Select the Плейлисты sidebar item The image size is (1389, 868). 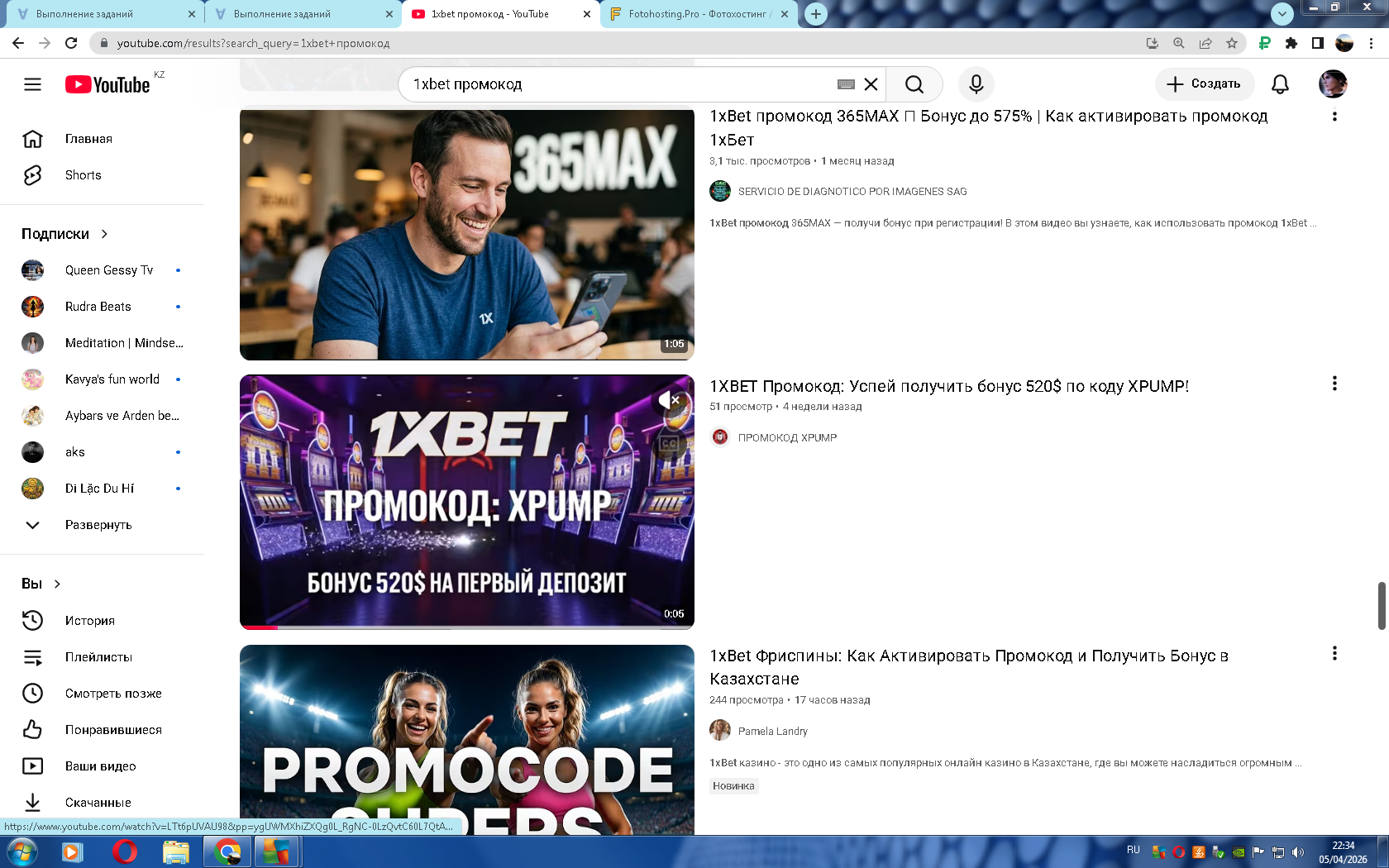[x=98, y=657]
